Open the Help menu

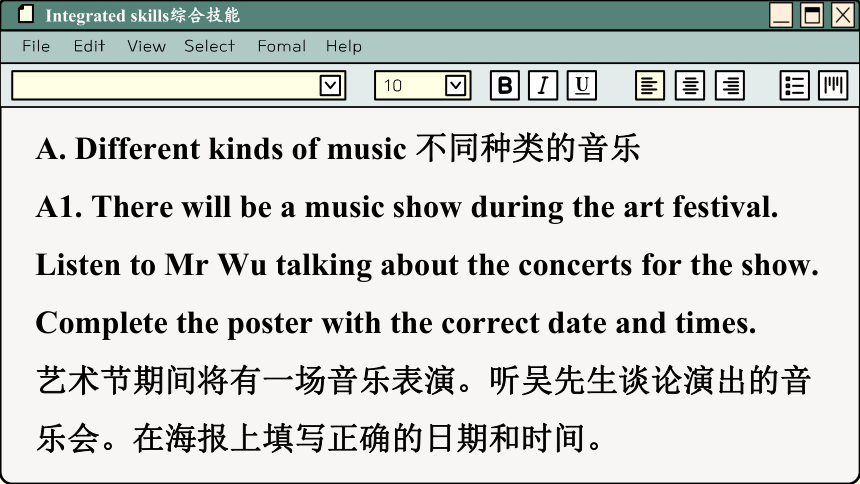point(344,46)
